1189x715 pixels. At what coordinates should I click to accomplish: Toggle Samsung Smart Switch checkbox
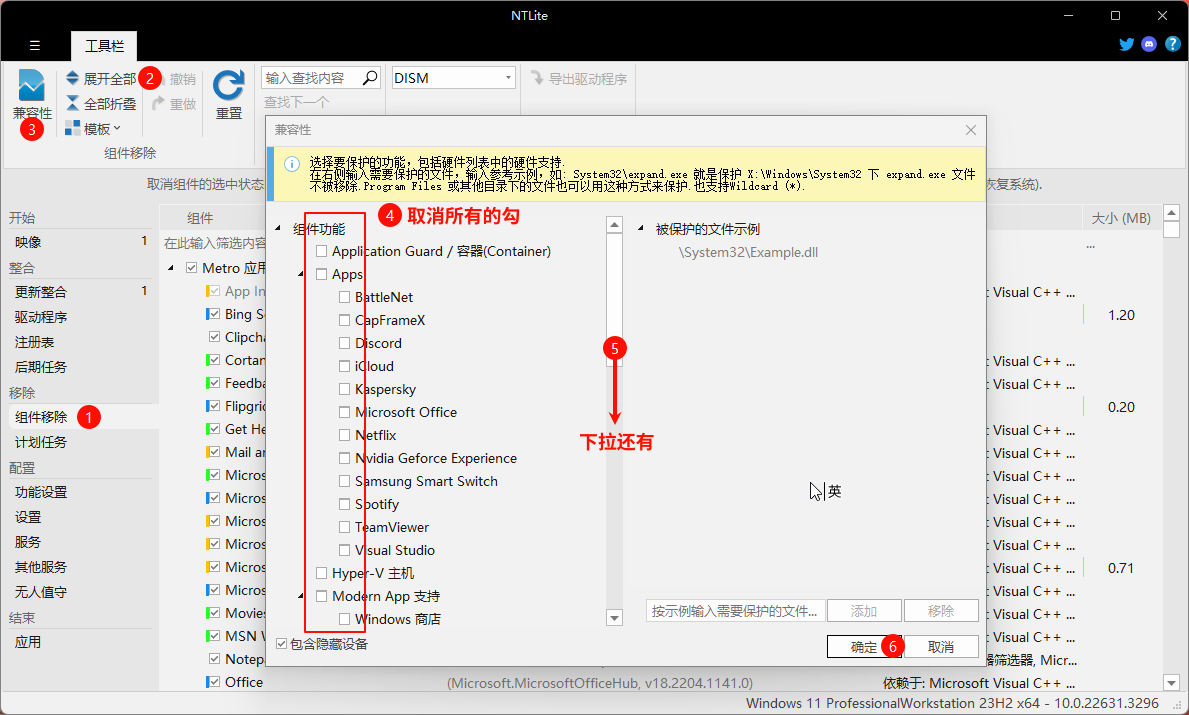[x=344, y=481]
